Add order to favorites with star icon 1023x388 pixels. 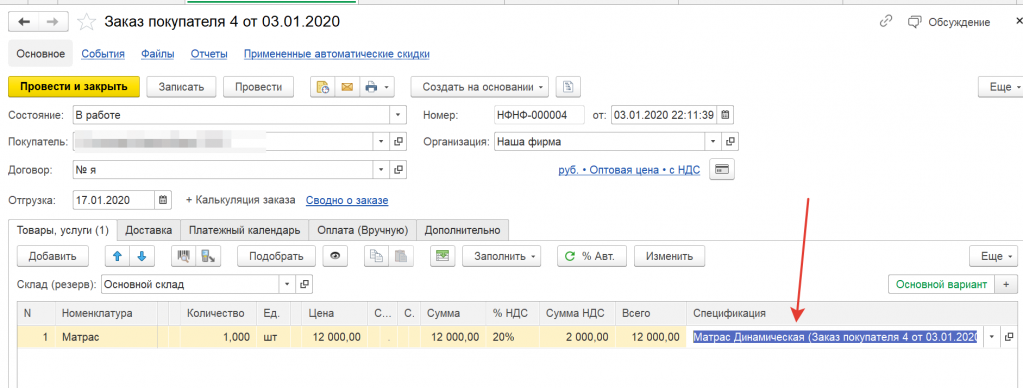pos(86,22)
